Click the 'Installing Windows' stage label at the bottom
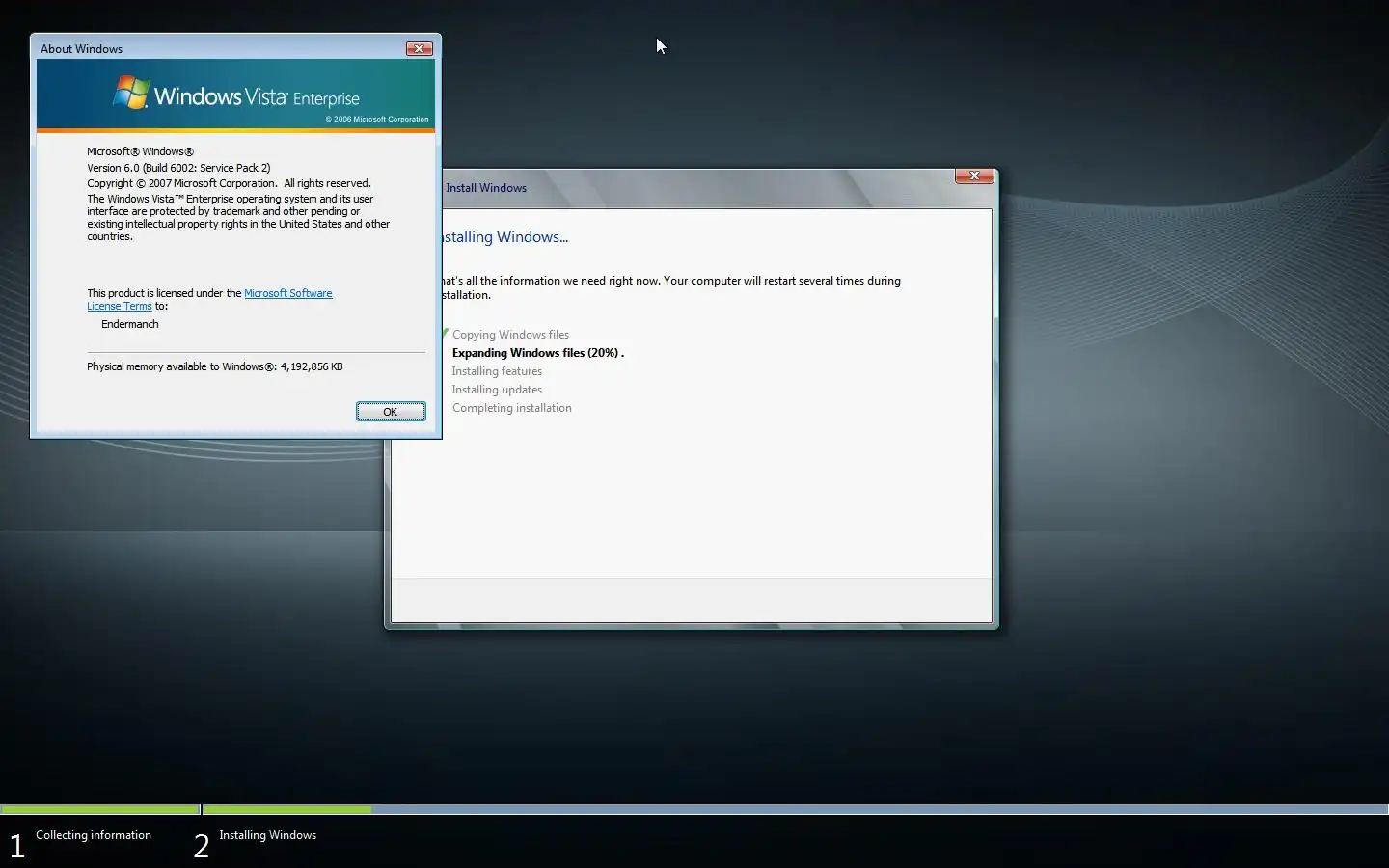The image size is (1389, 868). 267,835
